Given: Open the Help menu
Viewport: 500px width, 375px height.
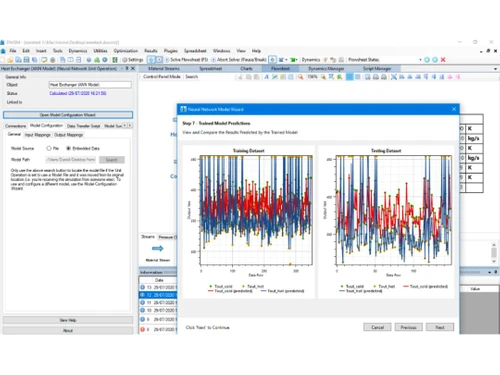Looking at the screenshot, I should pyautogui.click(x=256, y=51).
